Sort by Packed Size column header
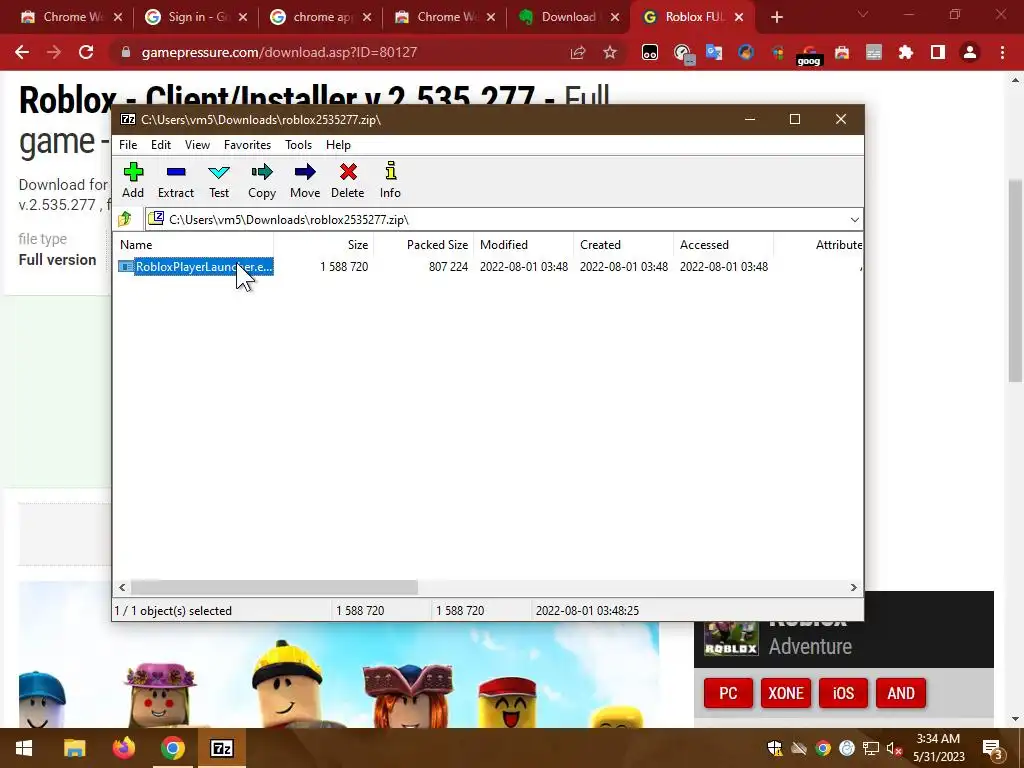The image size is (1024, 768). pyautogui.click(x=424, y=245)
